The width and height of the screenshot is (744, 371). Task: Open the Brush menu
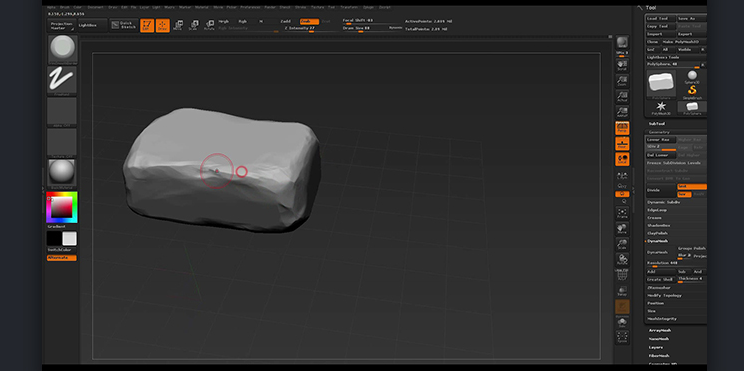[x=64, y=8]
